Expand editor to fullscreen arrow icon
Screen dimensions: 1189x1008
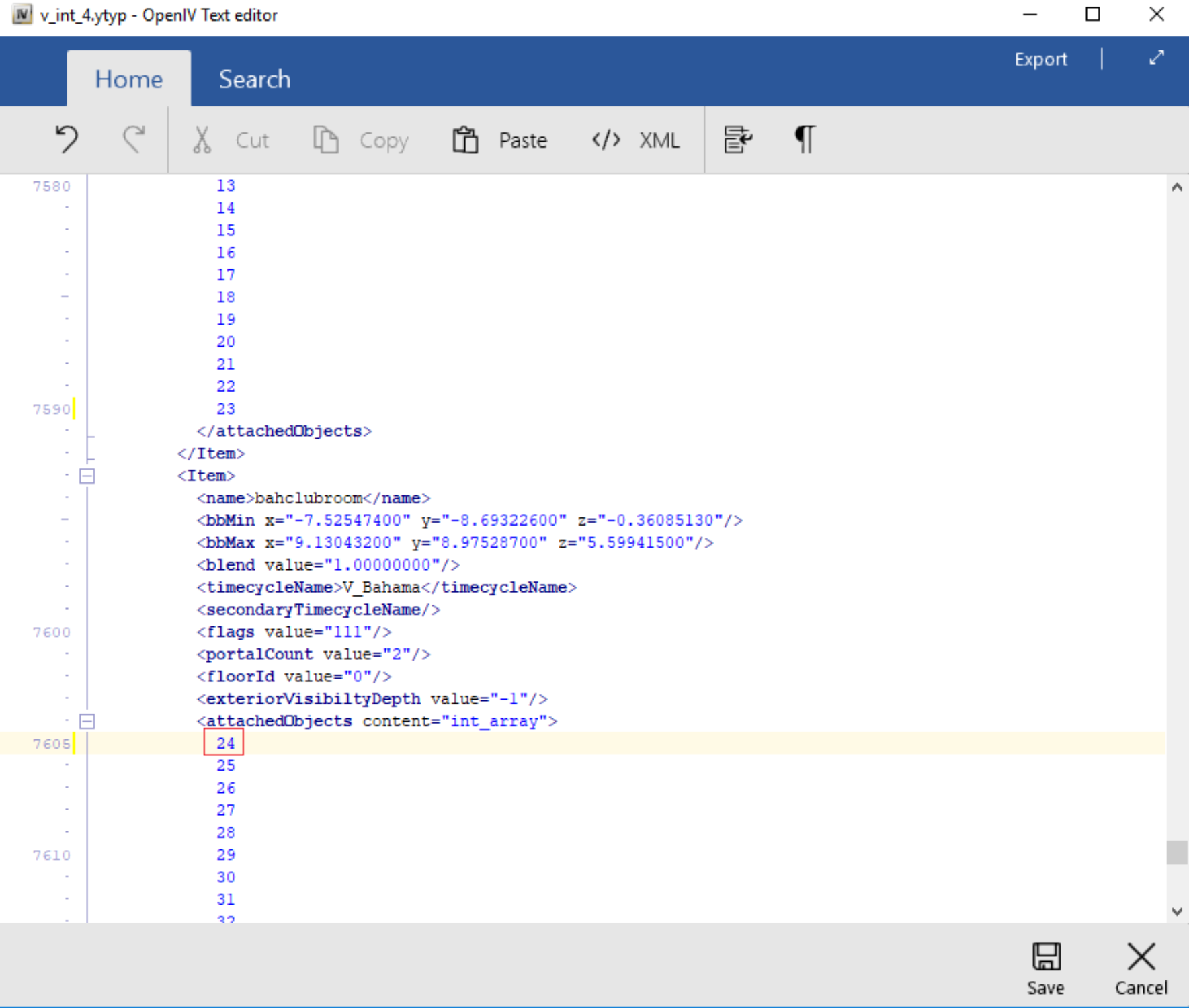1156,58
